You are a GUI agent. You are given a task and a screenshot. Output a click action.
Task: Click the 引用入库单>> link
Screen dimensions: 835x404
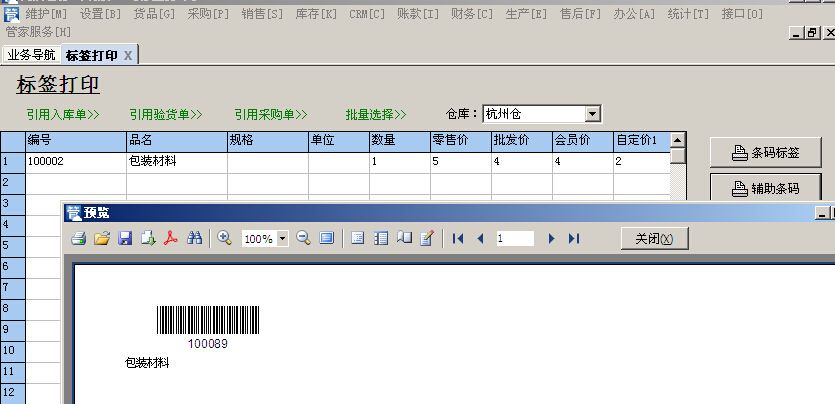63,114
